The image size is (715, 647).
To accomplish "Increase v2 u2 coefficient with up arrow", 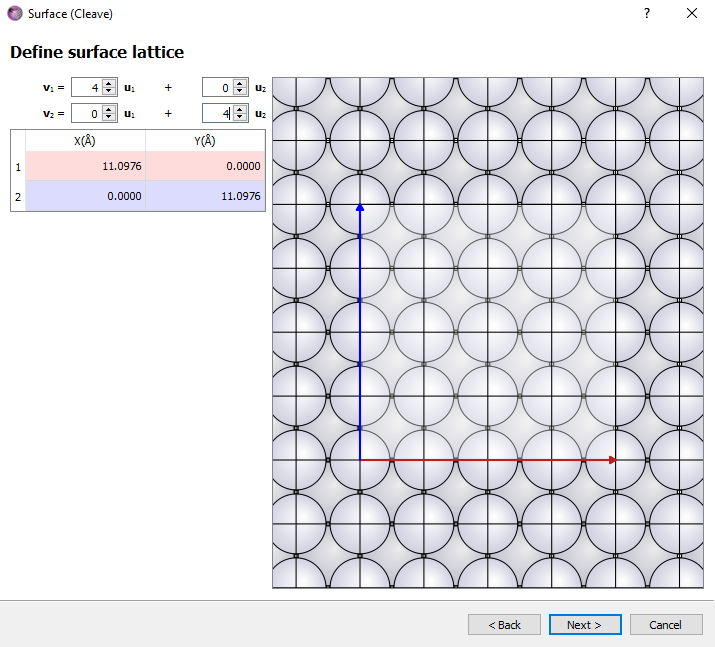I will point(240,110).
